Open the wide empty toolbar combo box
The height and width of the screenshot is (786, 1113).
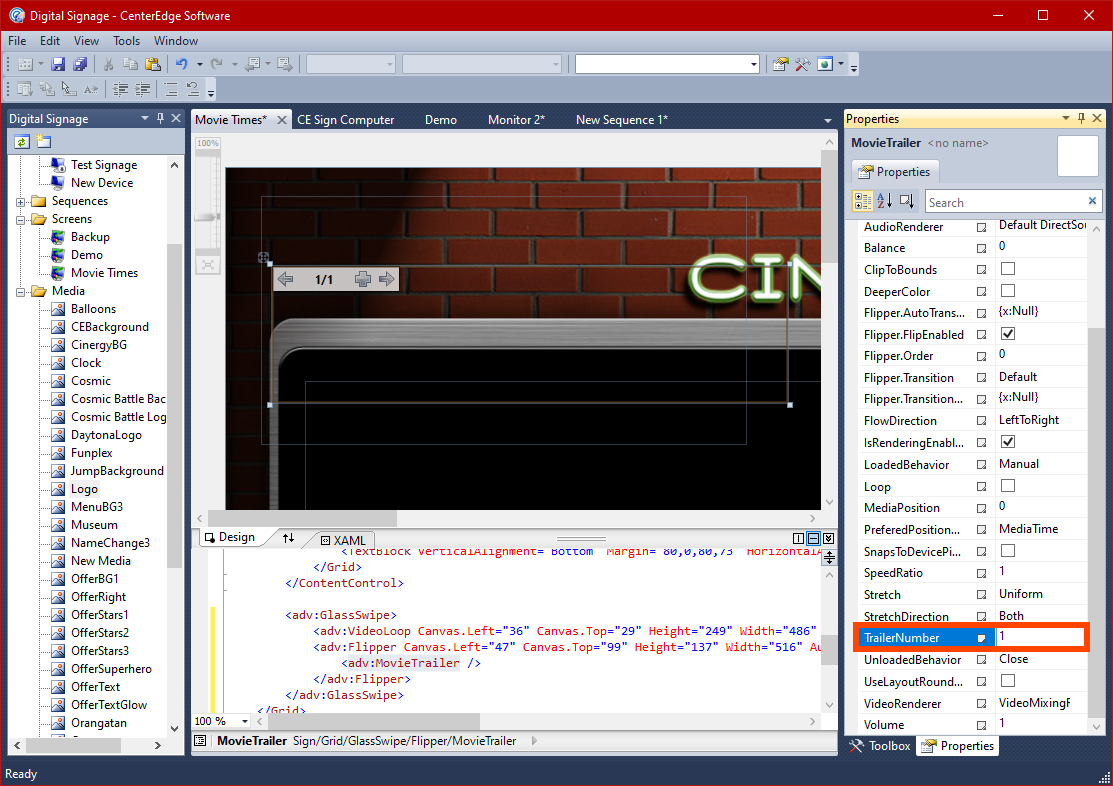(x=667, y=65)
